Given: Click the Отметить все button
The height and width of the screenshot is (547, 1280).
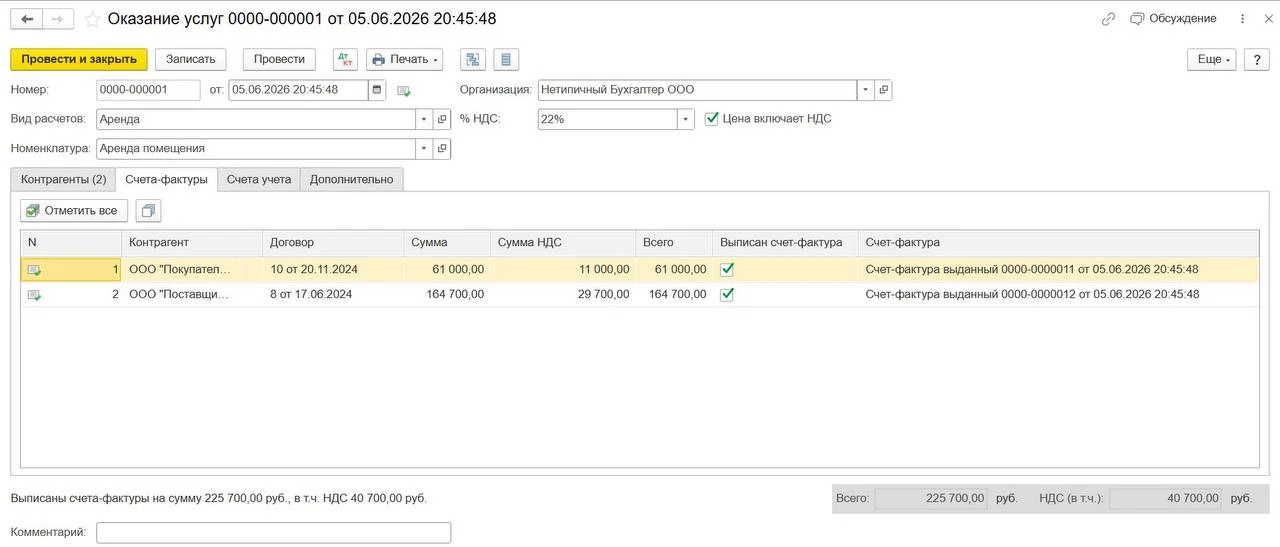Looking at the screenshot, I should [74, 211].
